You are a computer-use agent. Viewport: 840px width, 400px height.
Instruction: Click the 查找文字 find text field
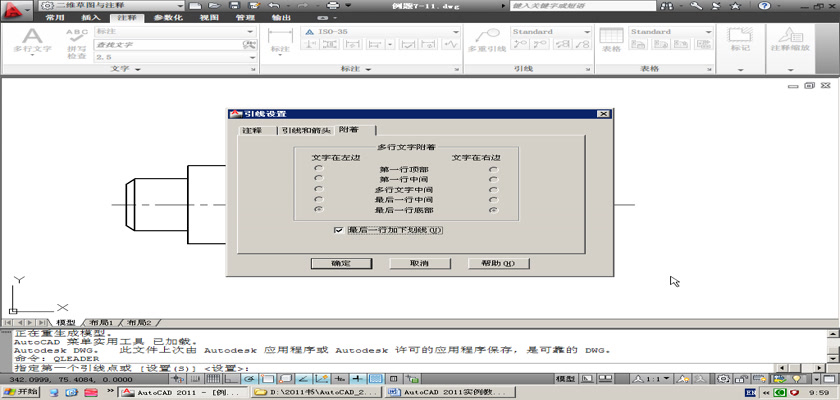tap(169, 44)
